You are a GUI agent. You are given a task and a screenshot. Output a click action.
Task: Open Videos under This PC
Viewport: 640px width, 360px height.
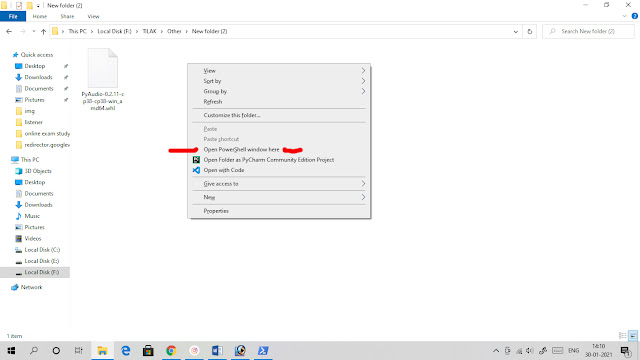(x=33, y=238)
